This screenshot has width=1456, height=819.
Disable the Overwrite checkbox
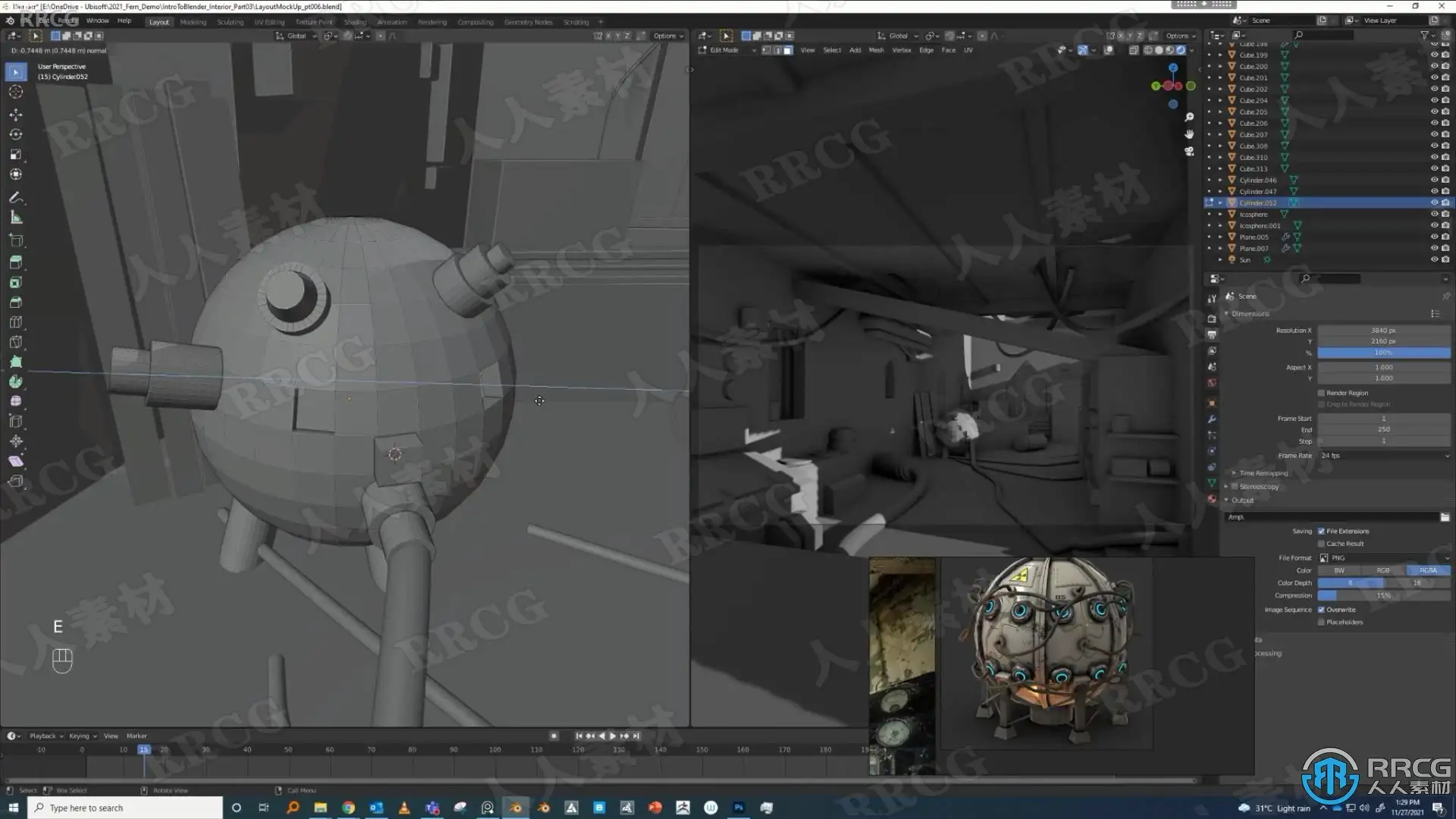tap(1321, 610)
